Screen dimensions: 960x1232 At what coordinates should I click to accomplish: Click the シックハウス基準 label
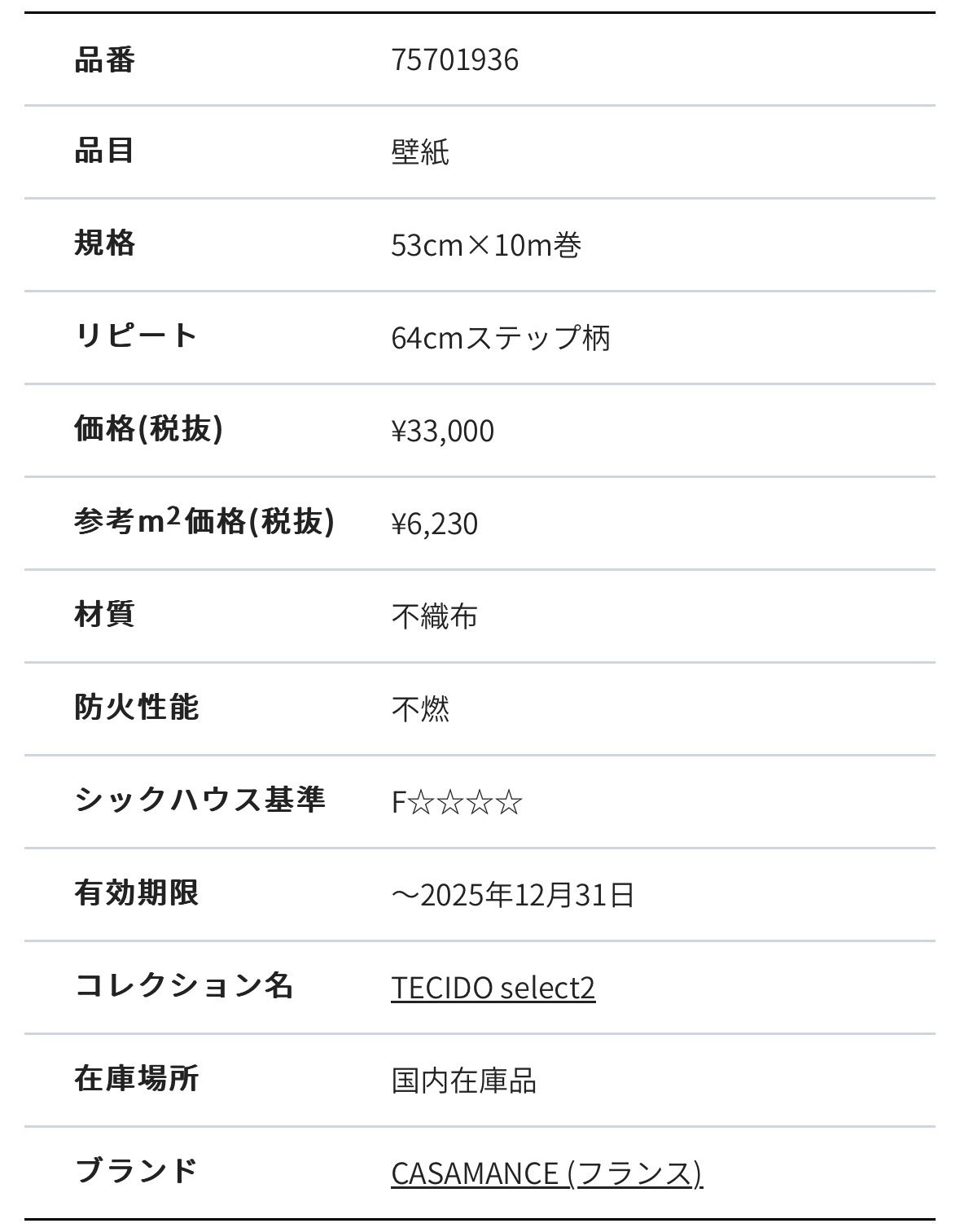(x=199, y=800)
